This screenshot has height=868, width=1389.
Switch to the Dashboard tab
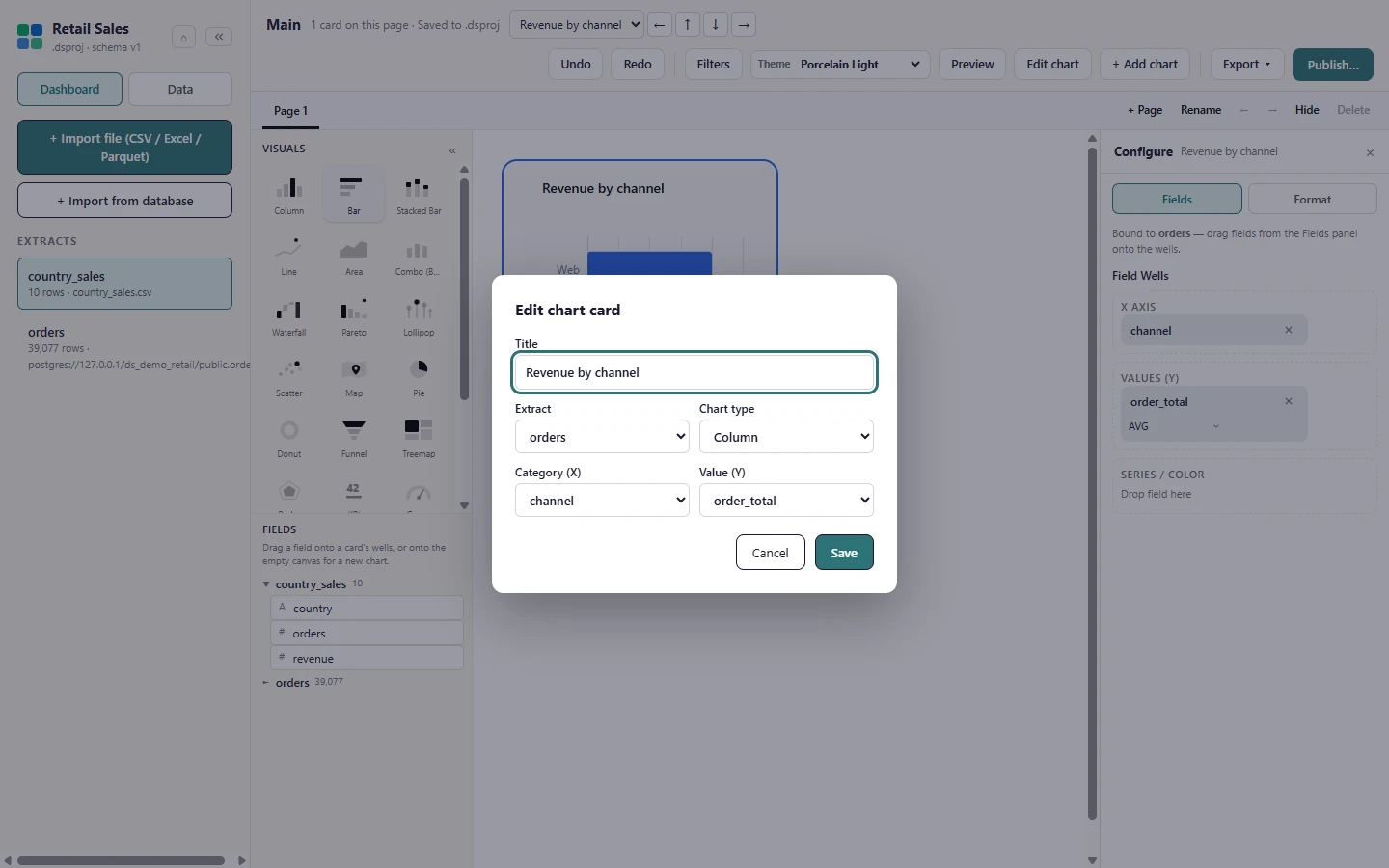pos(69,89)
